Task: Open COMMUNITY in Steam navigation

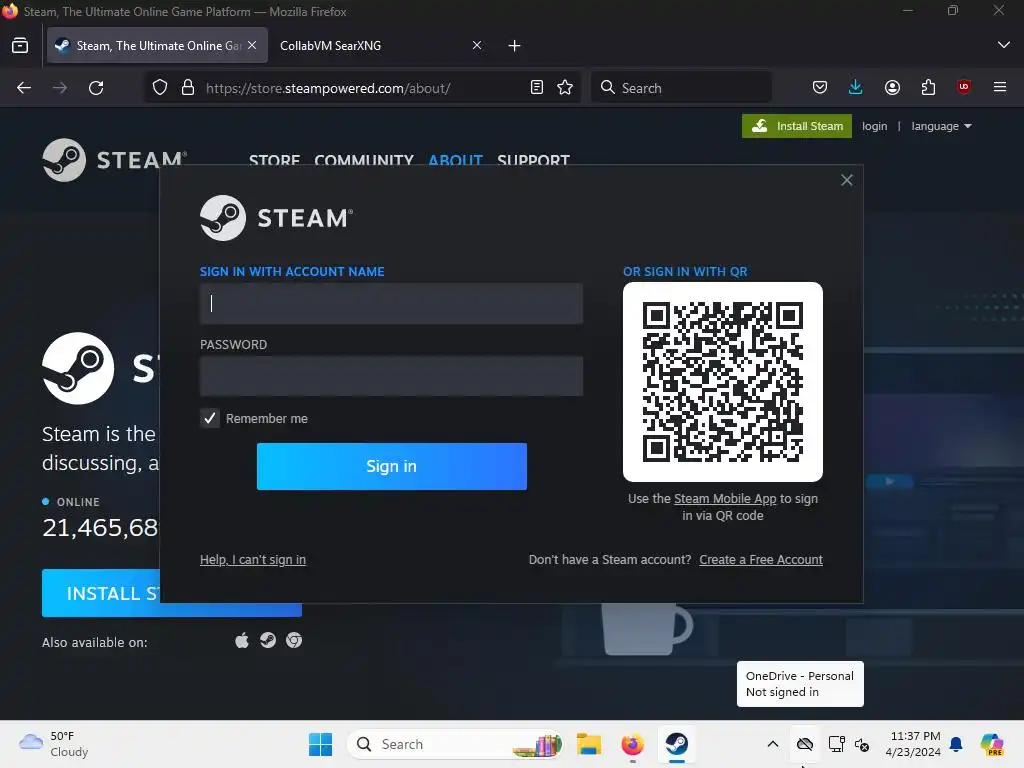Action: coord(364,160)
